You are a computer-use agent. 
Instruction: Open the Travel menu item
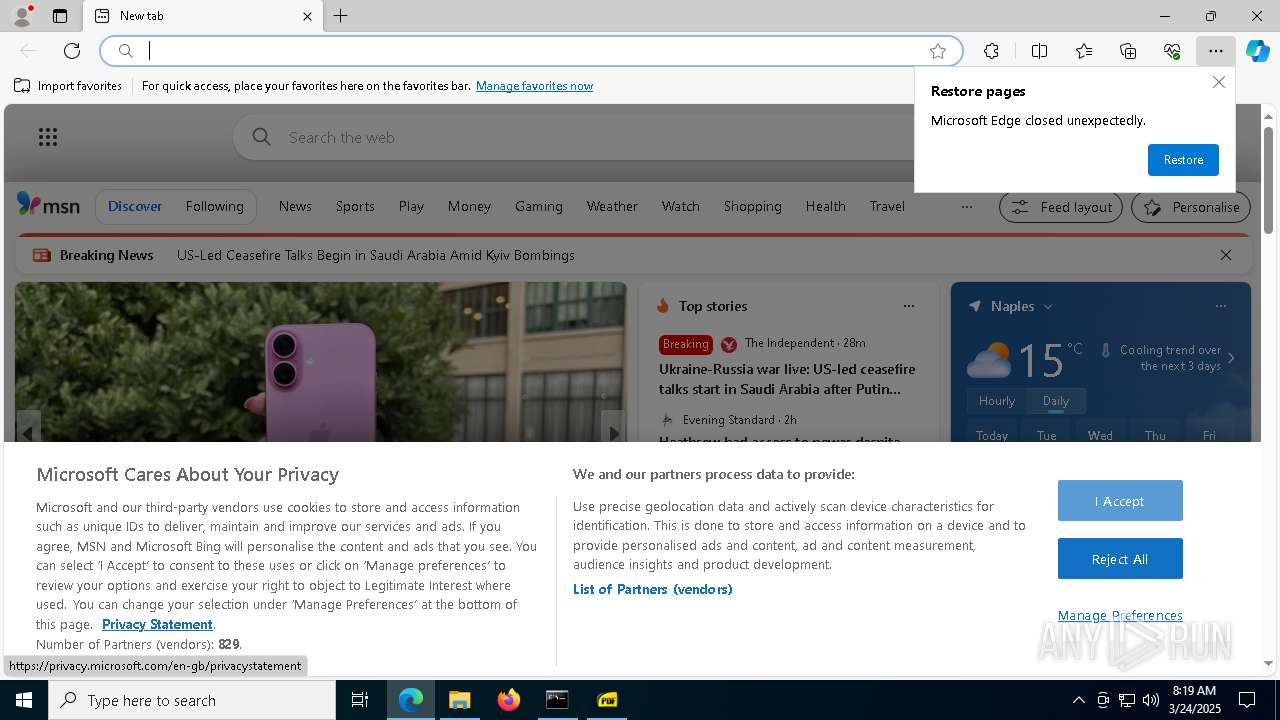pyautogui.click(x=887, y=206)
